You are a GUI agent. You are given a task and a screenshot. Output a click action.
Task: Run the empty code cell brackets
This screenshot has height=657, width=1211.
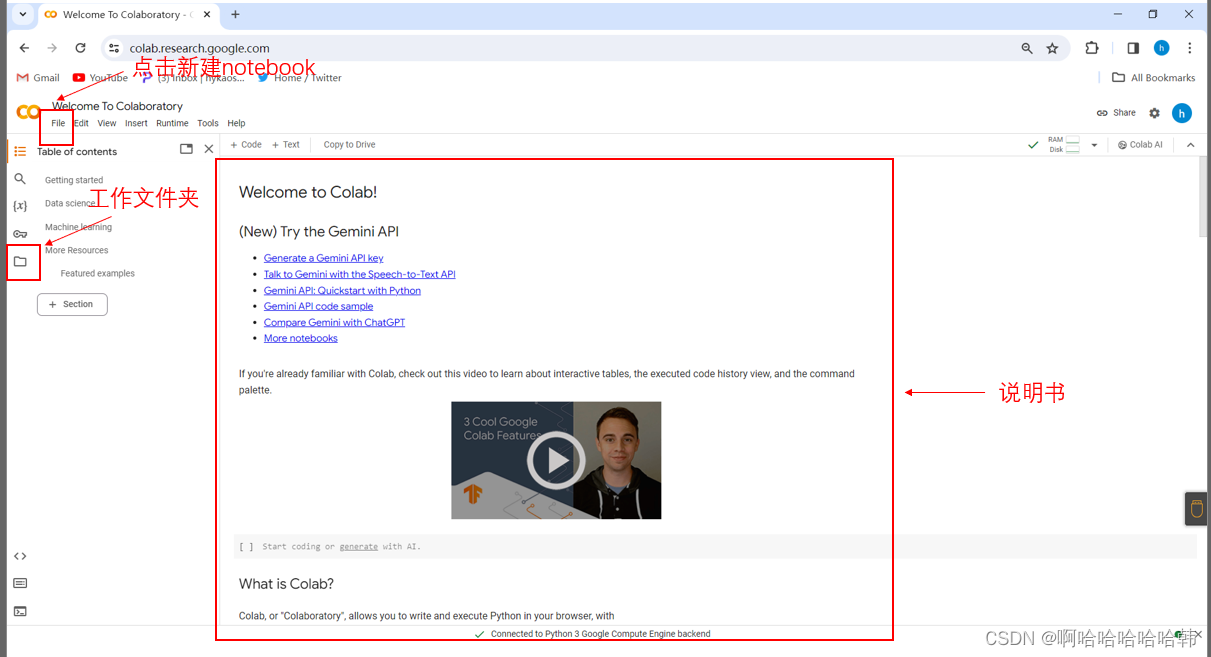tap(246, 547)
